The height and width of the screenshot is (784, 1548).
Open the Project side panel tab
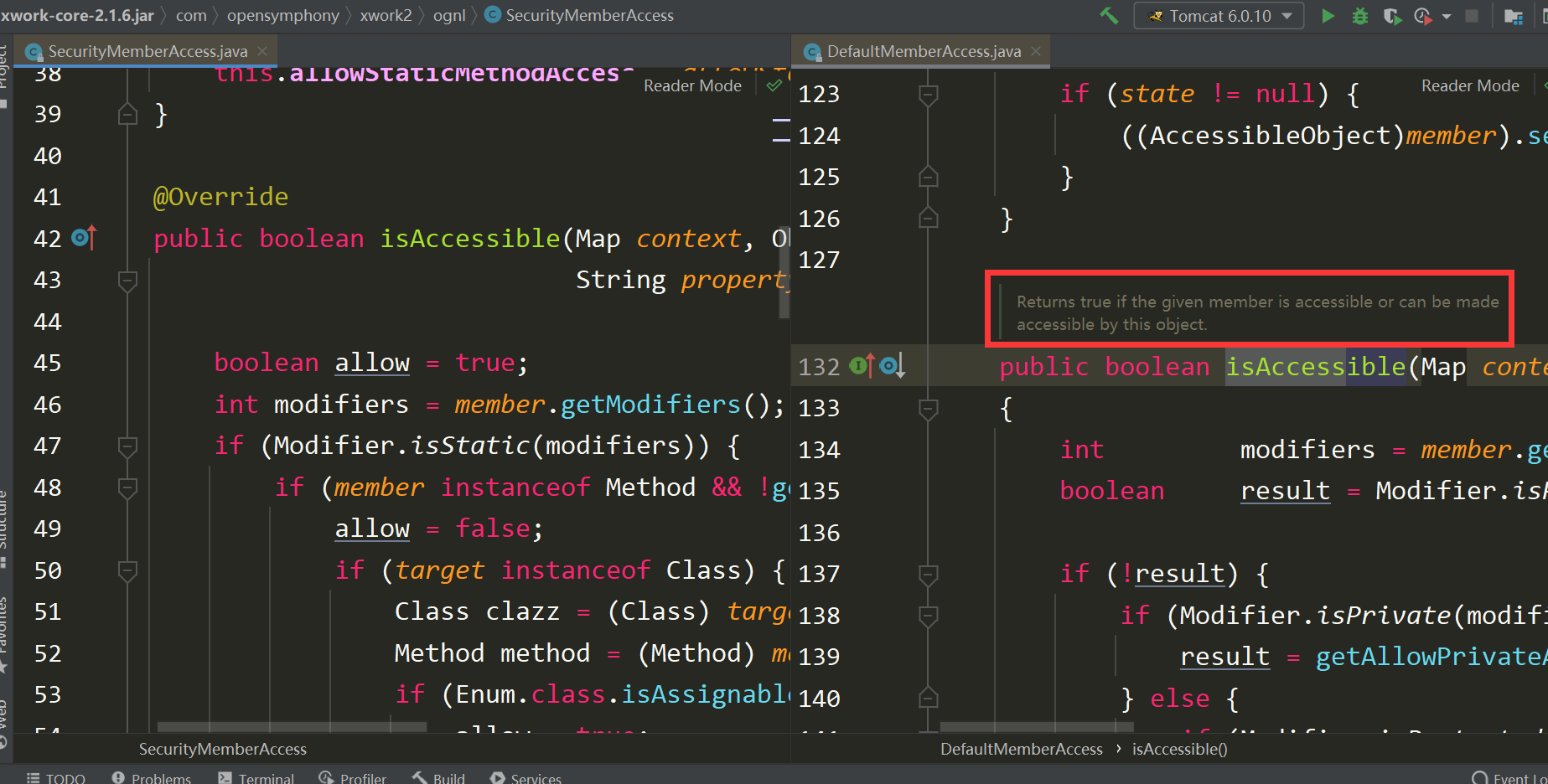[x=4, y=77]
